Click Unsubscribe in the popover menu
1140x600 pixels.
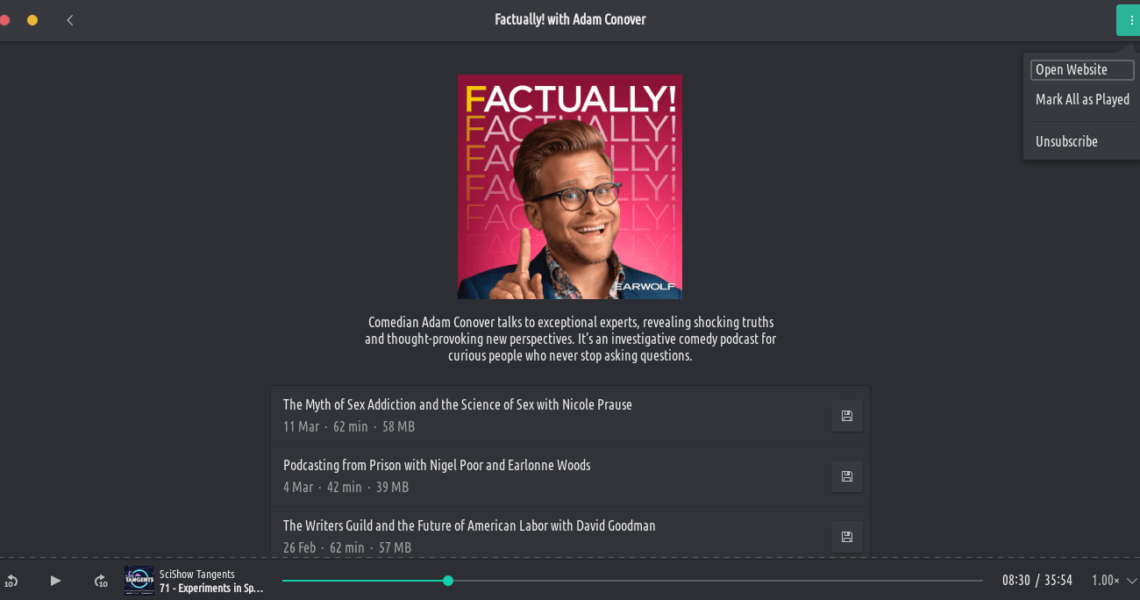(x=1067, y=142)
